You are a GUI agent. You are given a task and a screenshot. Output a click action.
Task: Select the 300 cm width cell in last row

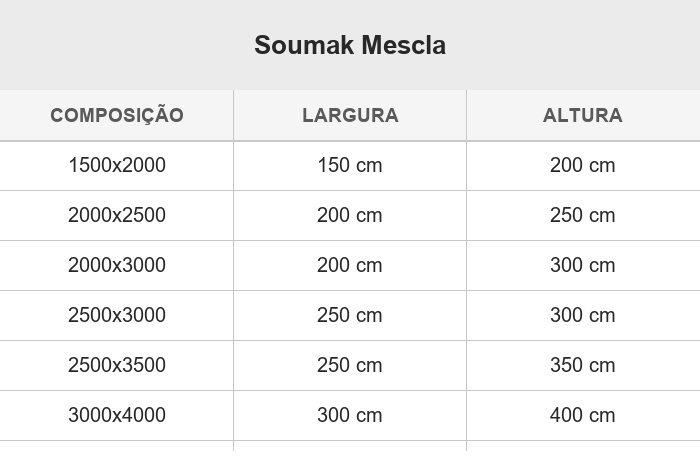350,416
